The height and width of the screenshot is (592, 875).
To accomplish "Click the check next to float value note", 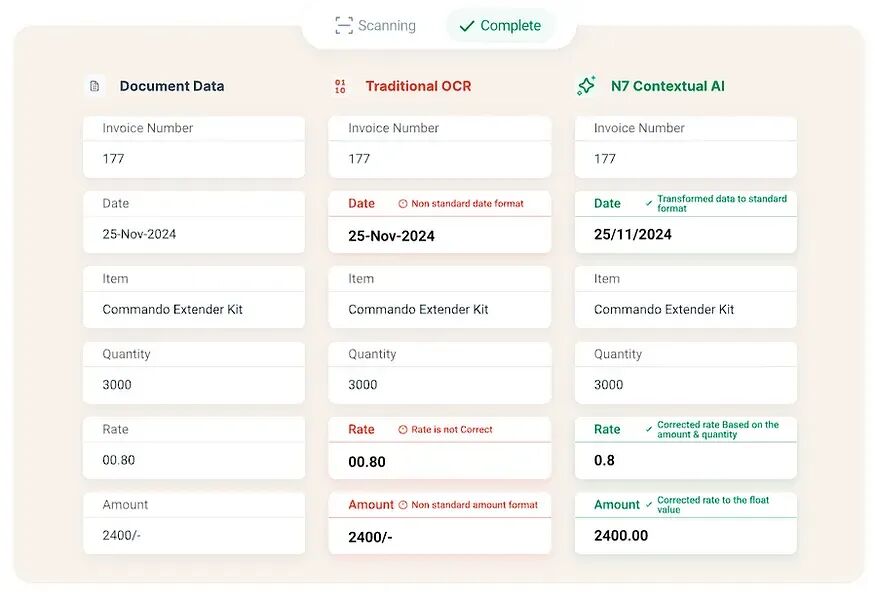I will [649, 505].
